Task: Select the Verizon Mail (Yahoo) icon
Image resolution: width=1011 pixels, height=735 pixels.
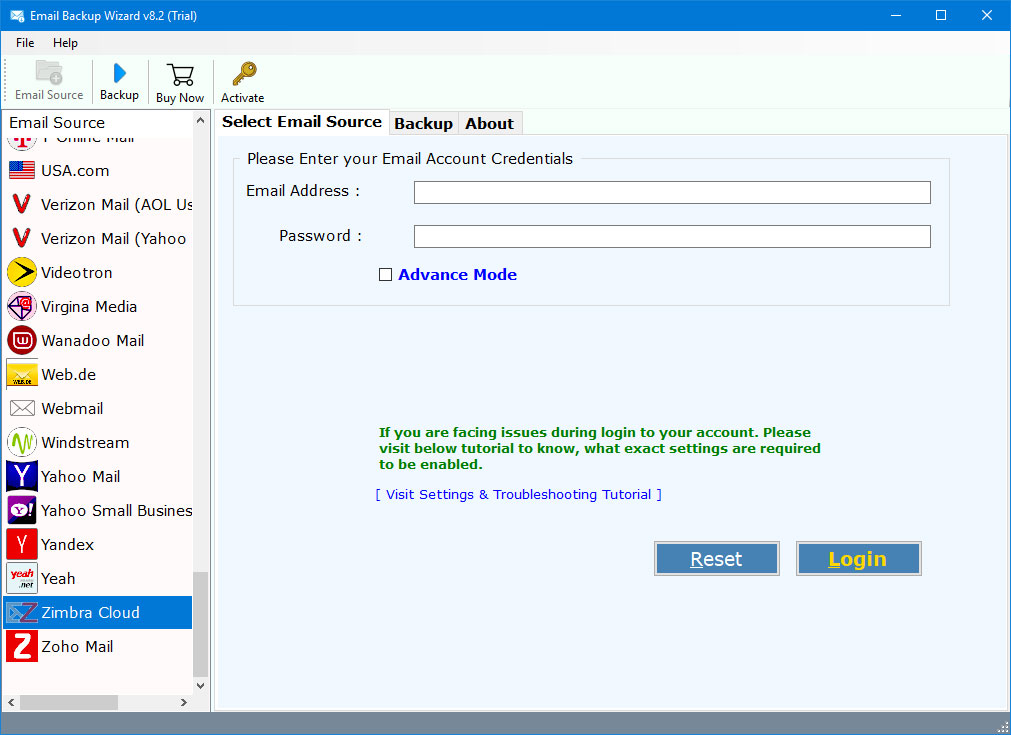Action: point(21,239)
